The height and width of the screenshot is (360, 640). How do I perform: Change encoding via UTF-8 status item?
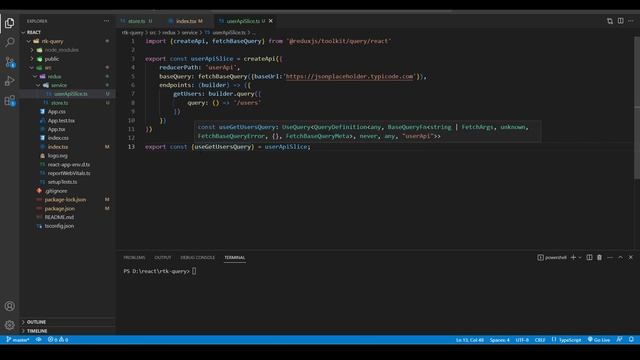[x=522, y=340]
